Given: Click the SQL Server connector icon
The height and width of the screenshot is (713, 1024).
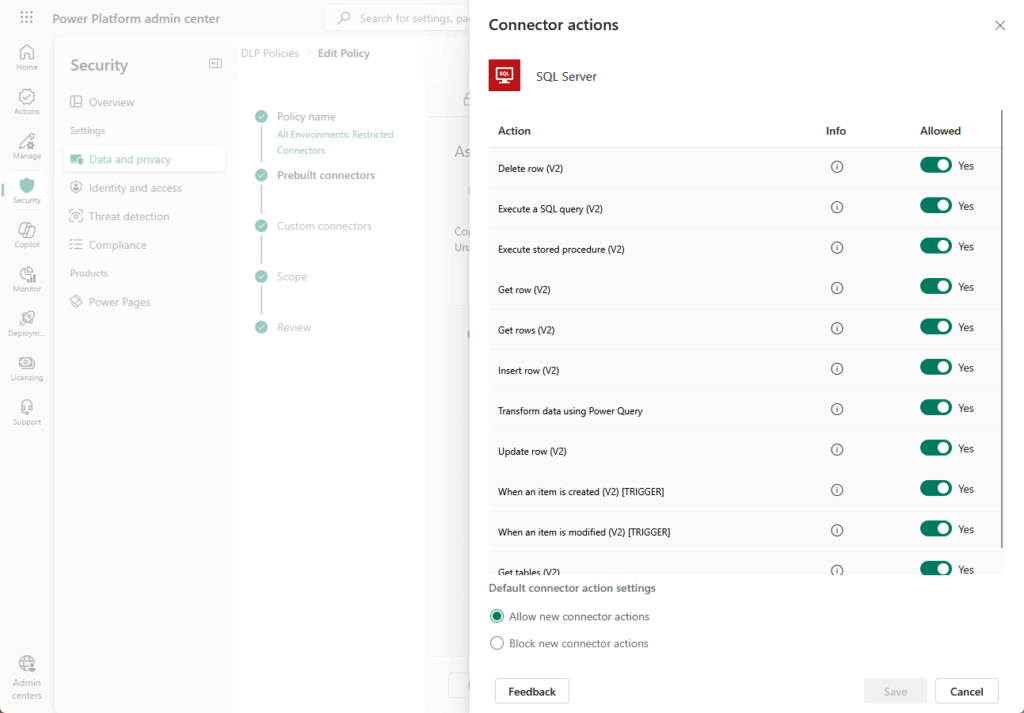Looking at the screenshot, I should 504,75.
